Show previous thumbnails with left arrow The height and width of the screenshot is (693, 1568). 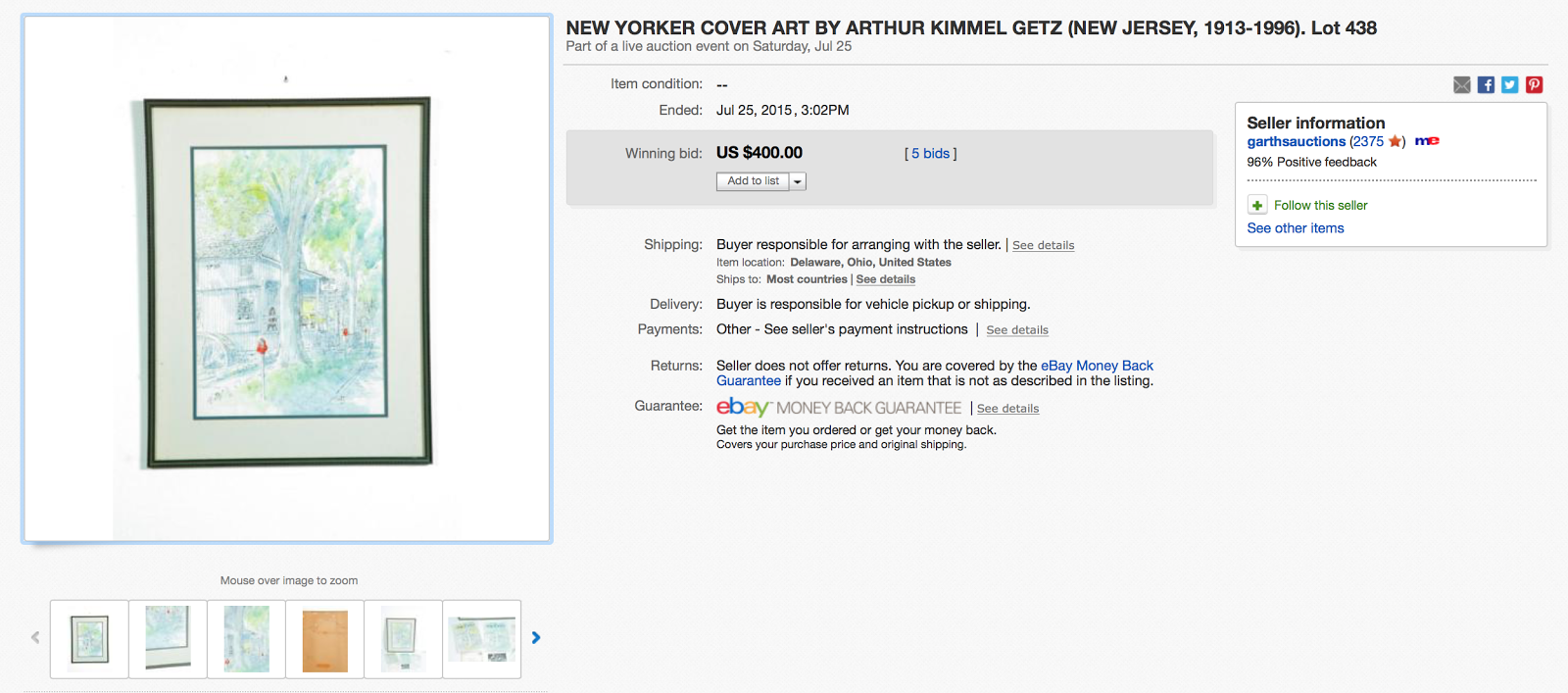tap(35, 637)
